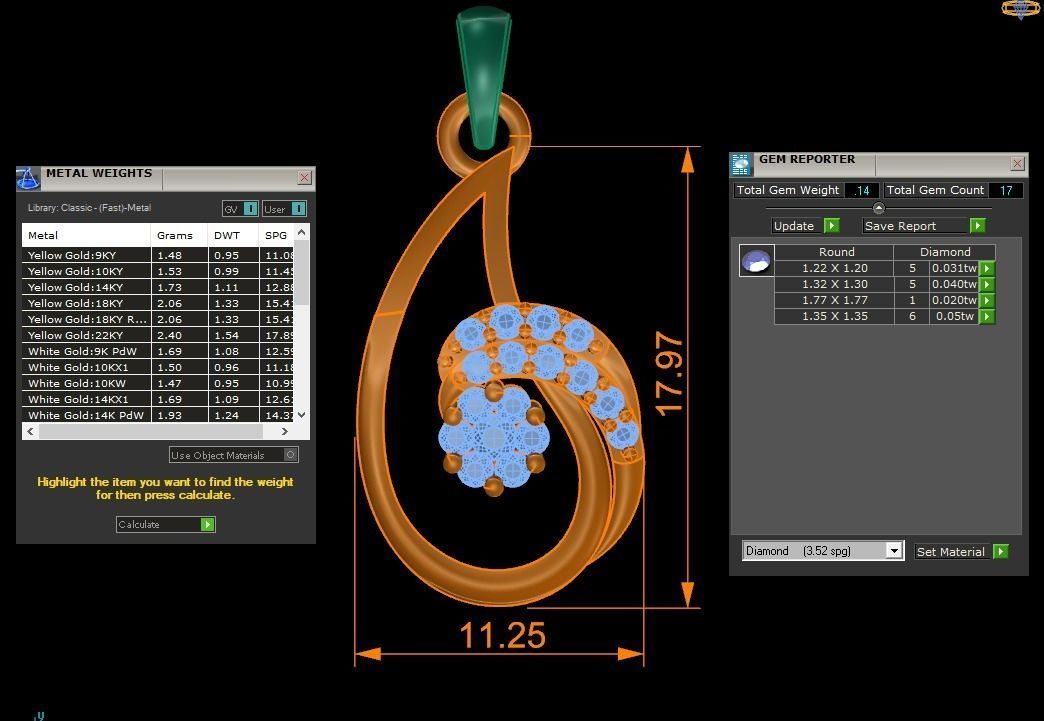The width and height of the screenshot is (1044, 721).
Task: Click the 1.35 X 1.35 gem size cell
Action: pos(834,316)
